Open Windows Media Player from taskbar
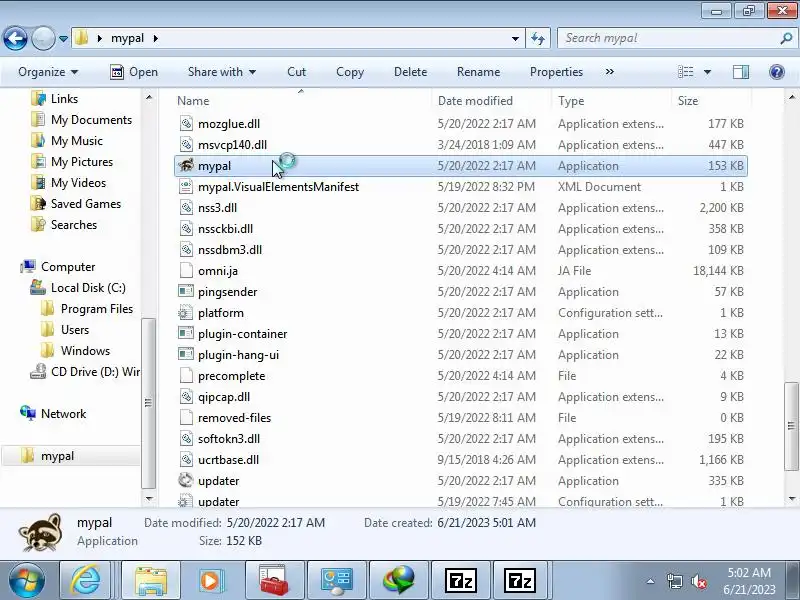This screenshot has height=600, width=800. tap(210, 581)
